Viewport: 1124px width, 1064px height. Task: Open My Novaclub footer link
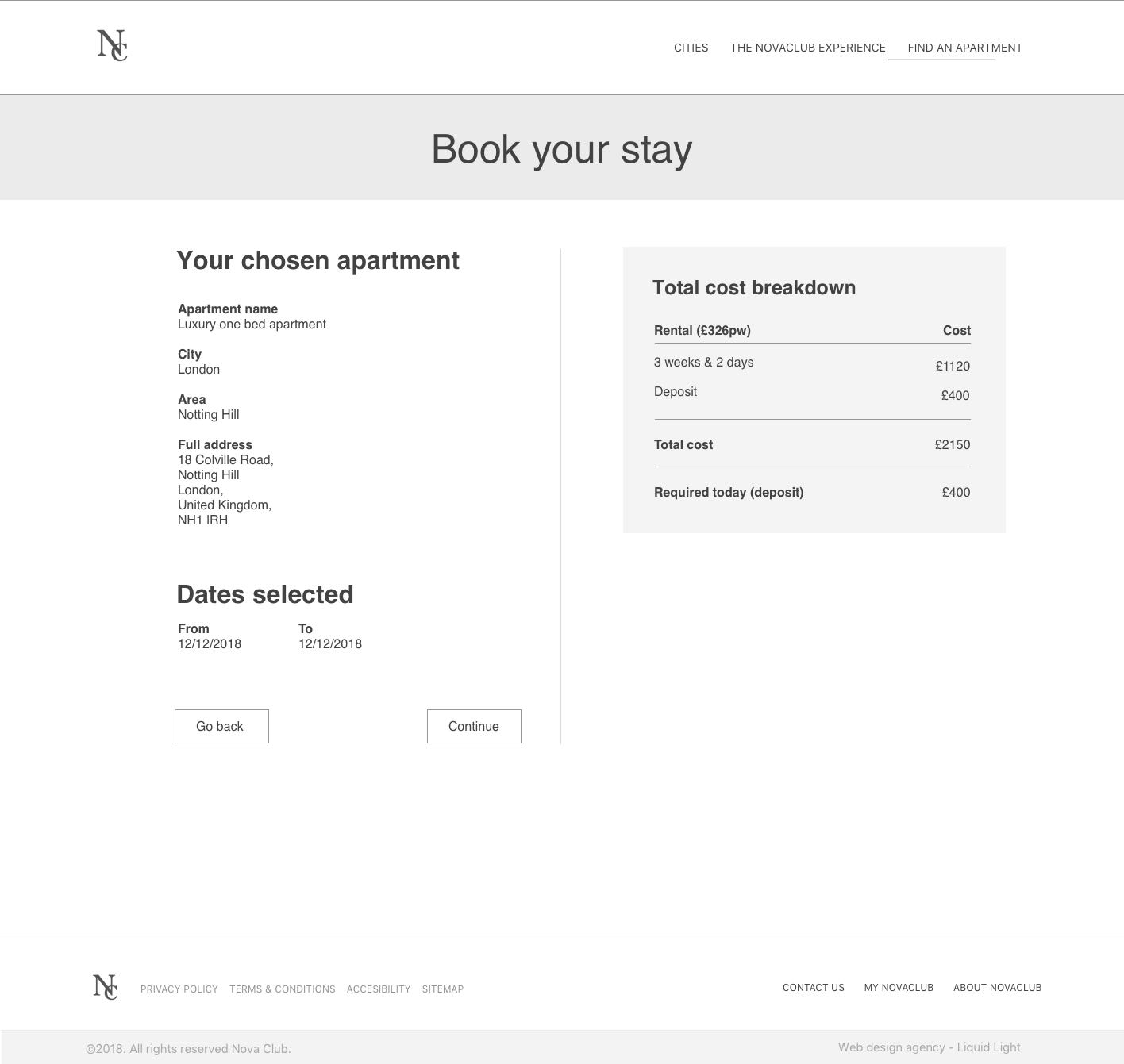(899, 988)
